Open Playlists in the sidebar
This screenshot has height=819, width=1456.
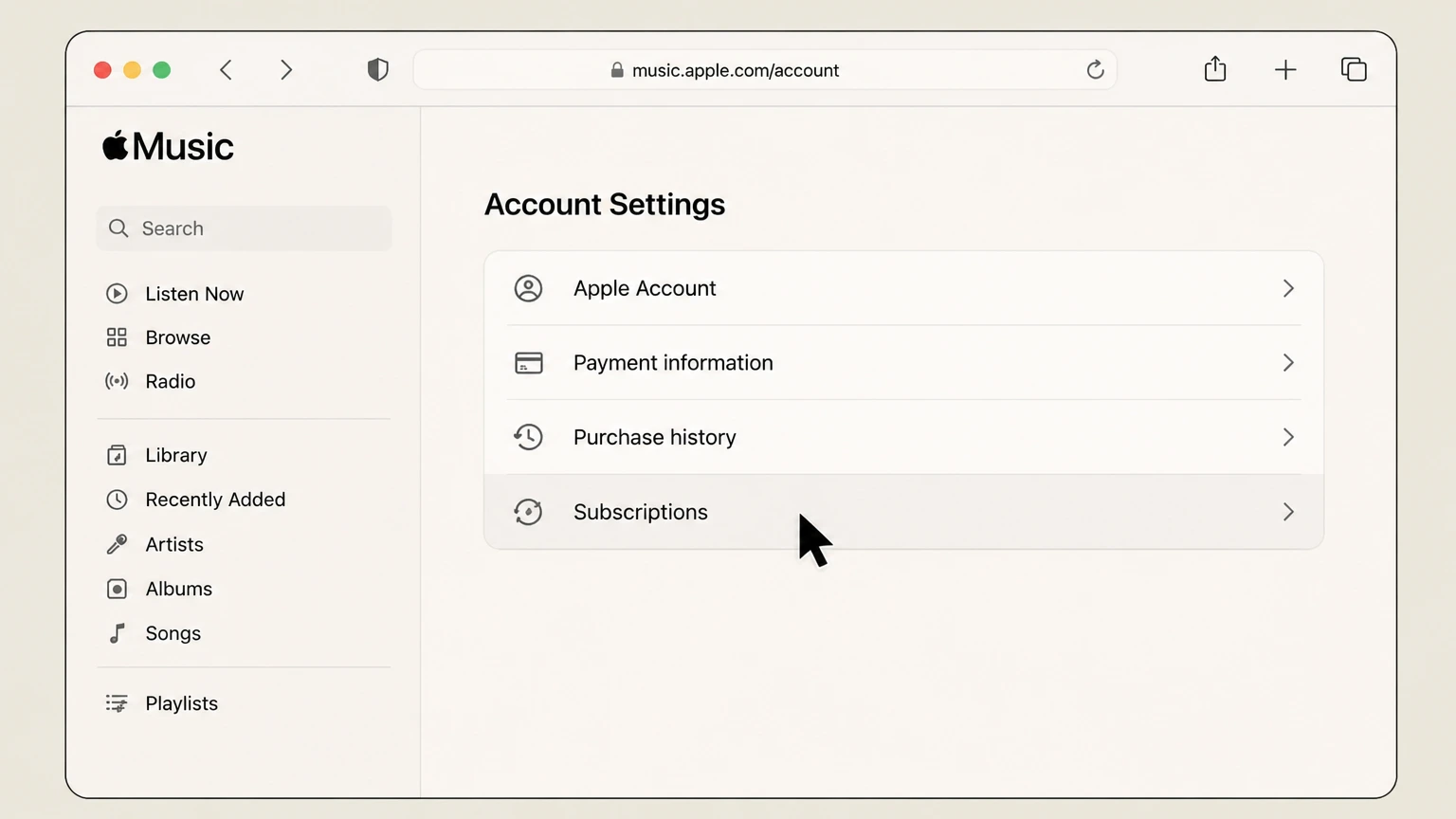point(182,703)
